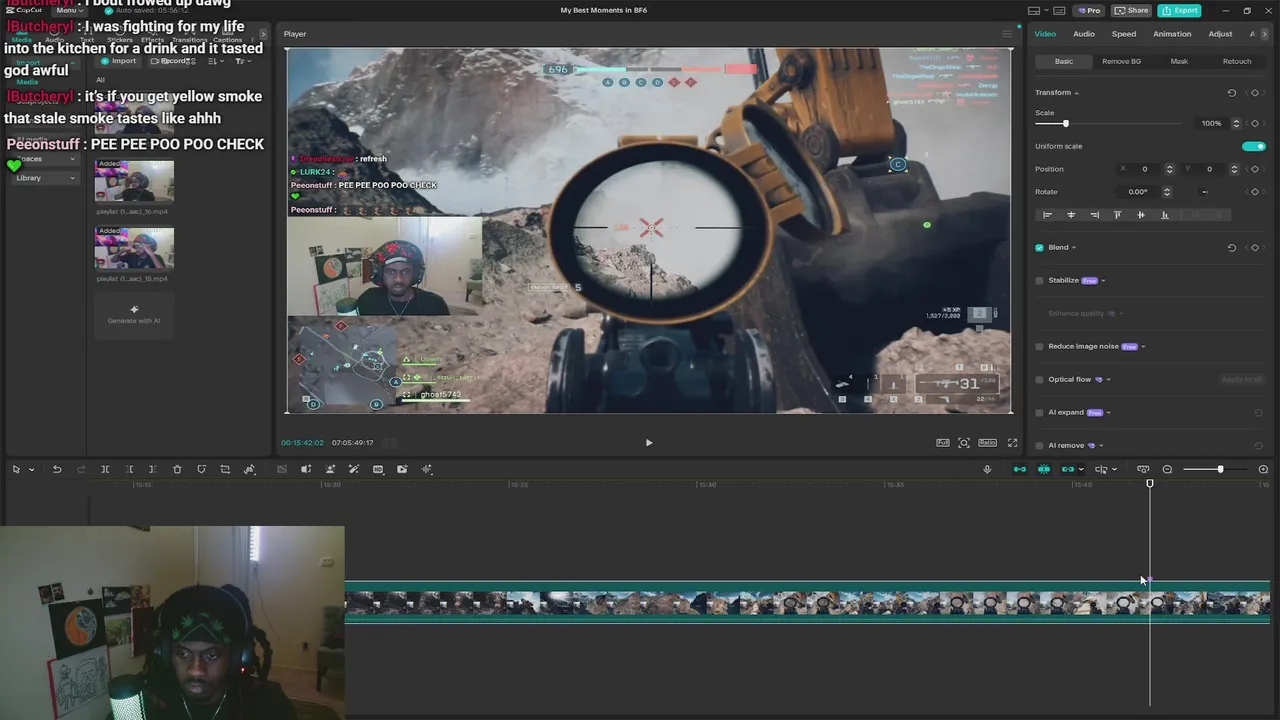Split the clip at the playhead

105,469
